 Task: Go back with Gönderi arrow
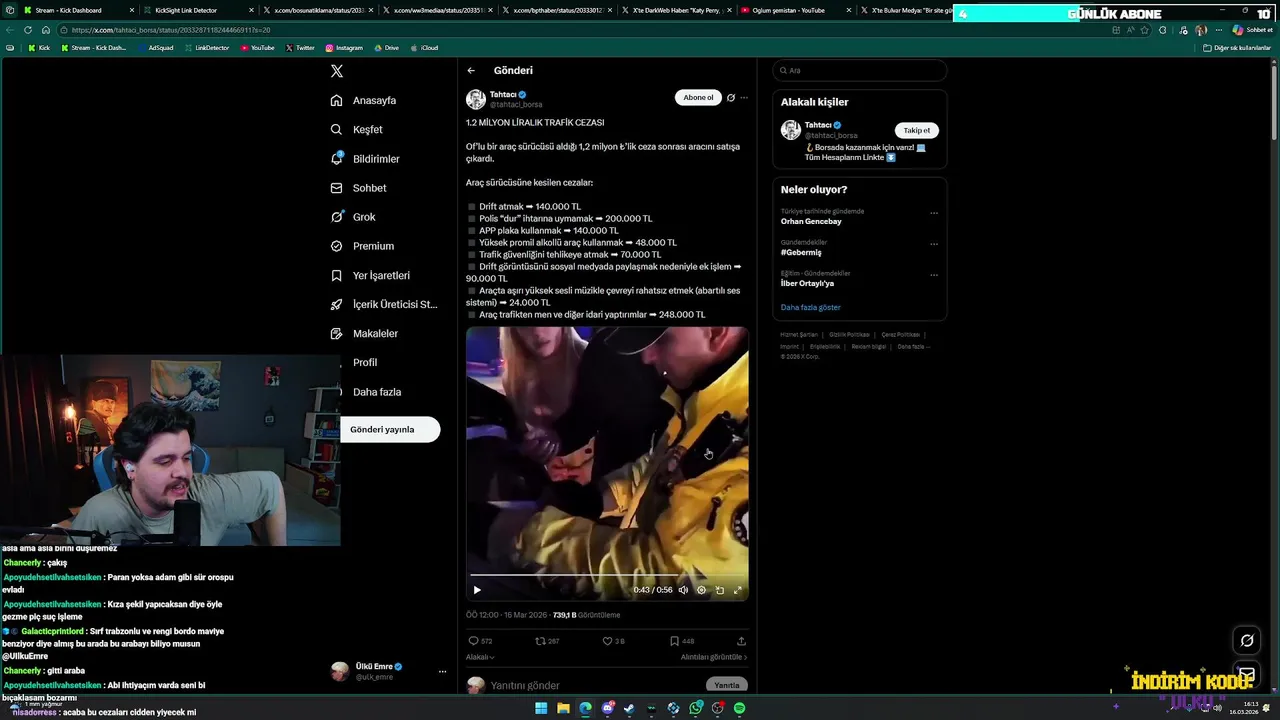tap(471, 71)
